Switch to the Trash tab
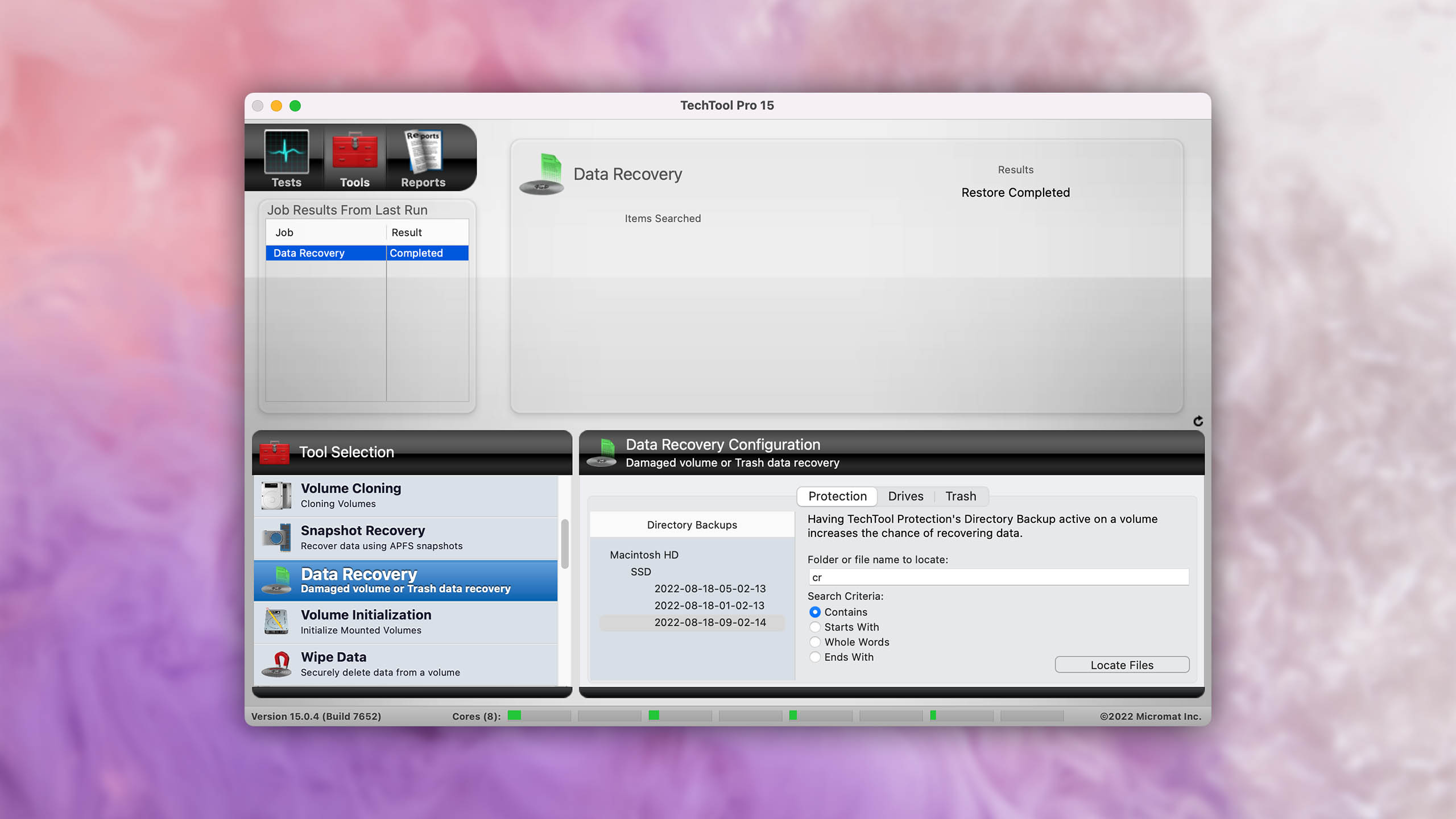Screen dimensions: 1456x819 click(961, 496)
